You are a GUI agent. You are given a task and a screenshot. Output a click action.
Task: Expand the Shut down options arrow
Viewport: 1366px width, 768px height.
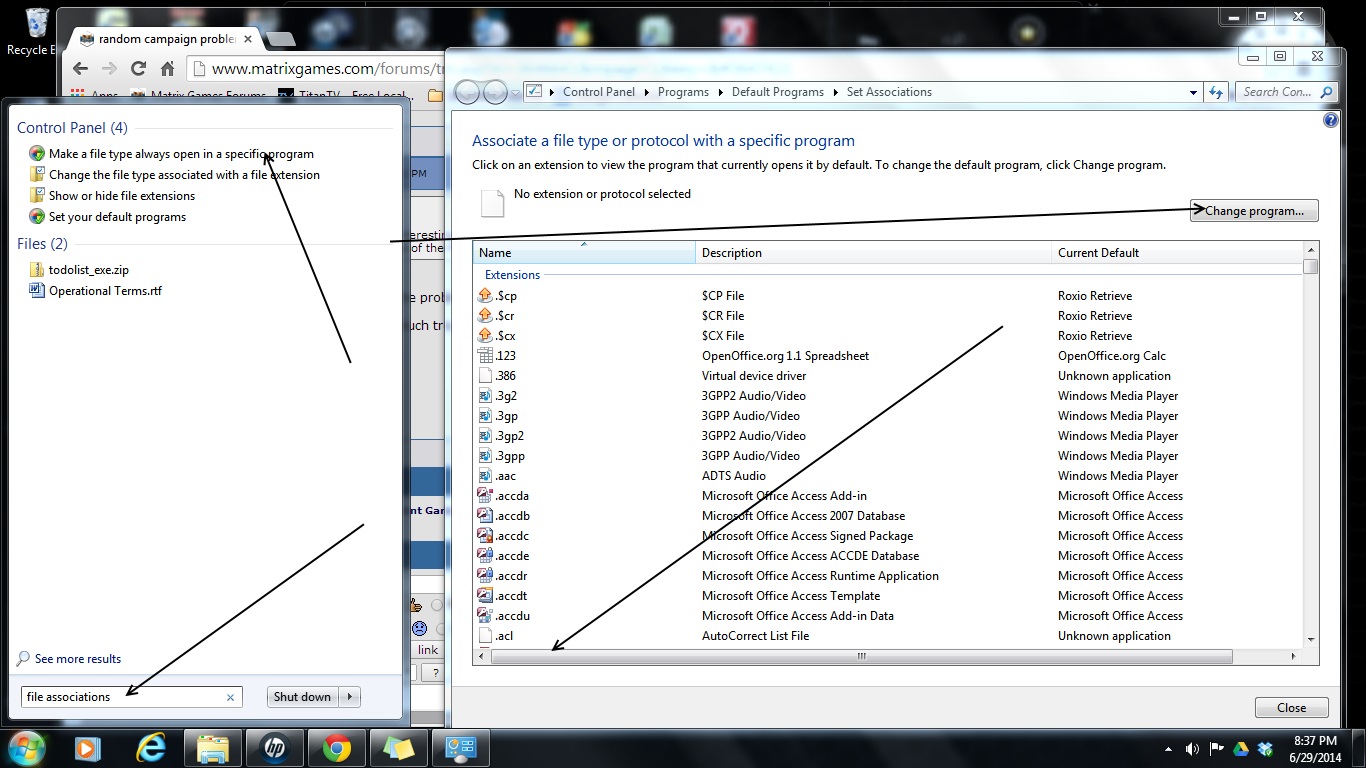(349, 697)
